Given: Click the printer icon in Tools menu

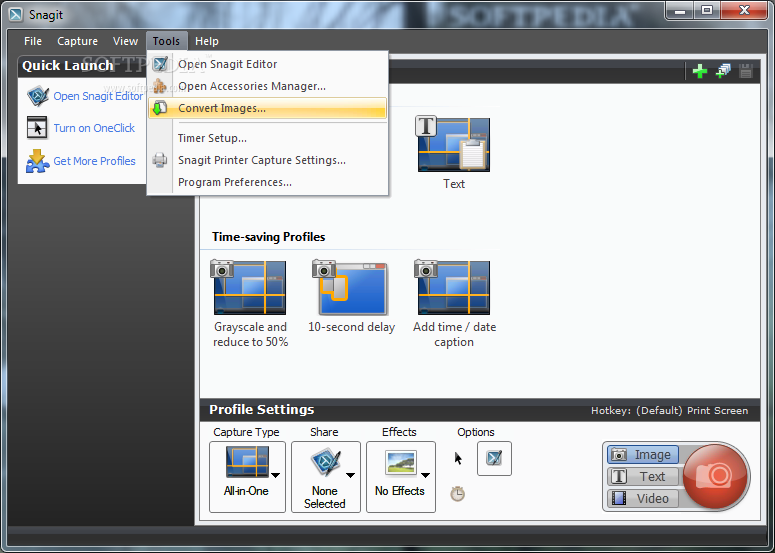Looking at the screenshot, I should tap(160, 160).
